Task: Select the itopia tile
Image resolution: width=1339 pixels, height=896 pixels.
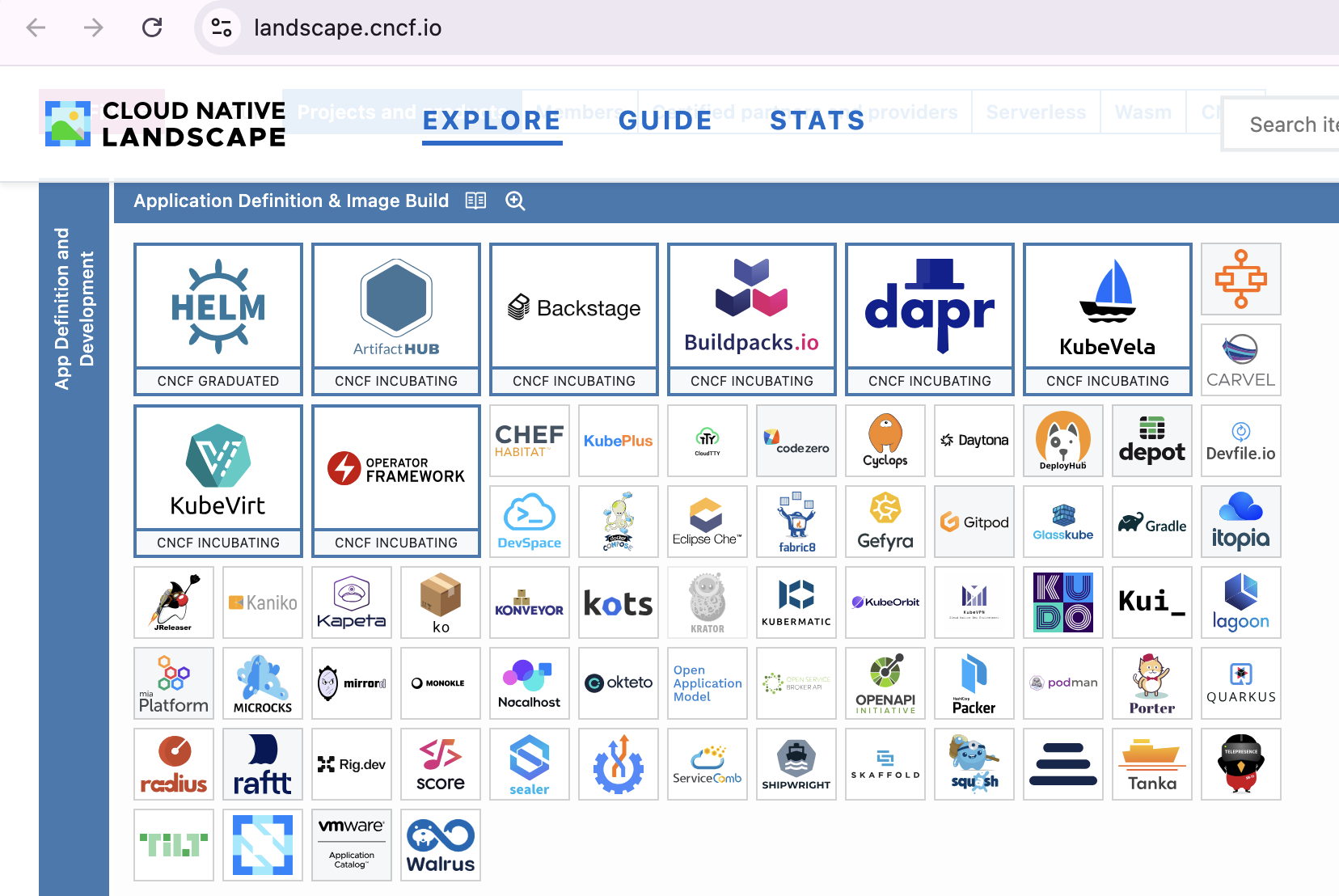Action: (1241, 522)
